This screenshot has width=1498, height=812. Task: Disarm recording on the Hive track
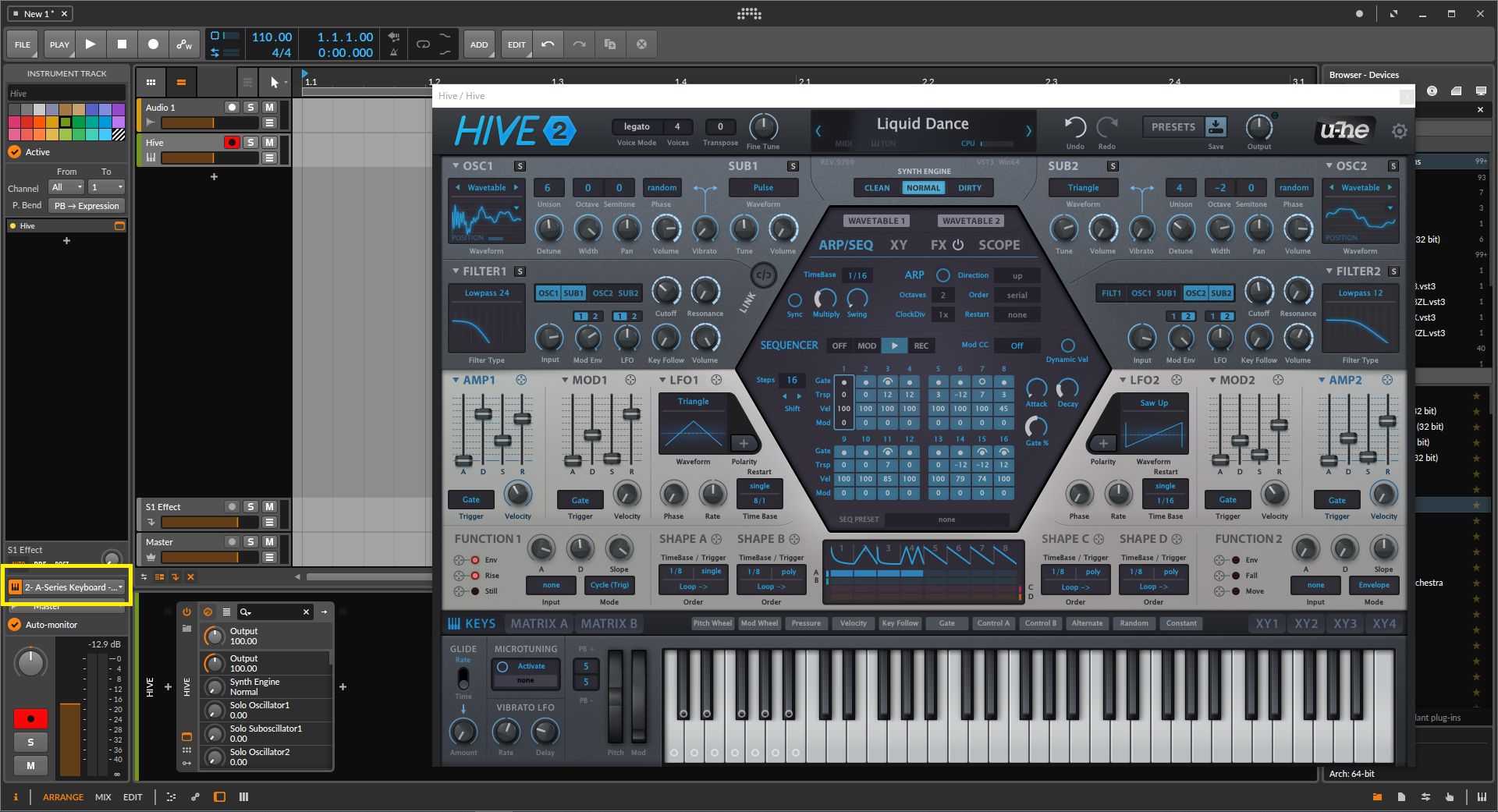click(x=232, y=143)
